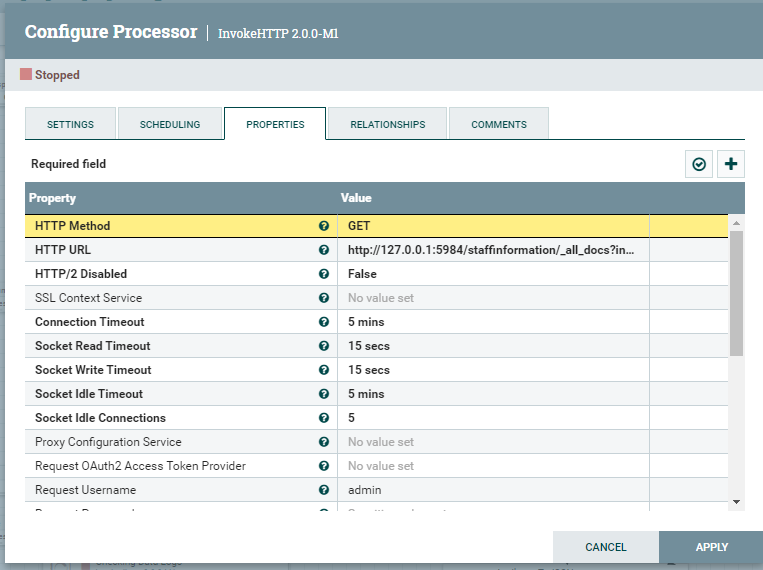This screenshot has height=570, width=763.
Task: Edit the HTTP Method value GET
Action: [x=492, y=226]
